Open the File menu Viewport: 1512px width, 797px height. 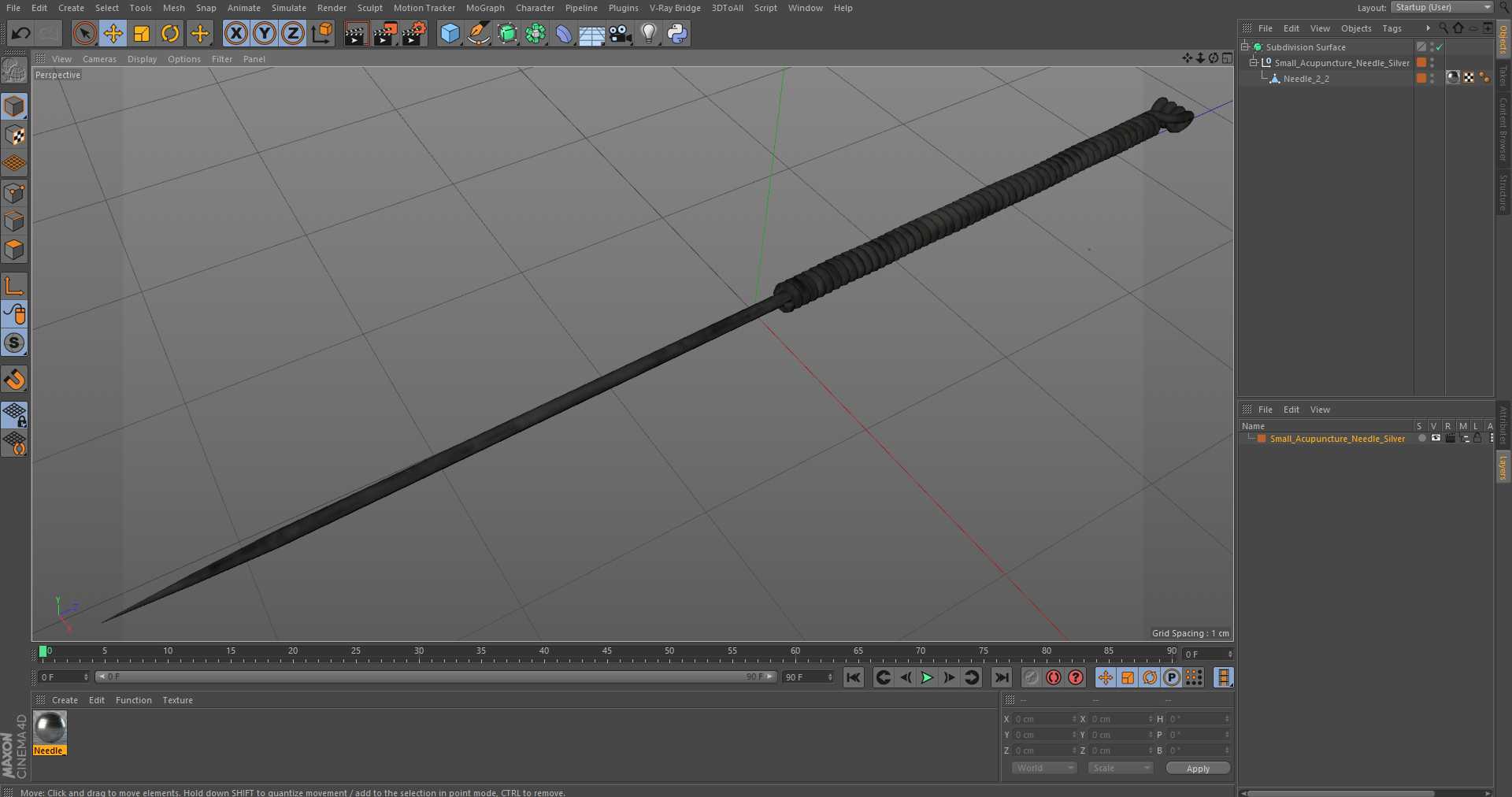(13, 8)
